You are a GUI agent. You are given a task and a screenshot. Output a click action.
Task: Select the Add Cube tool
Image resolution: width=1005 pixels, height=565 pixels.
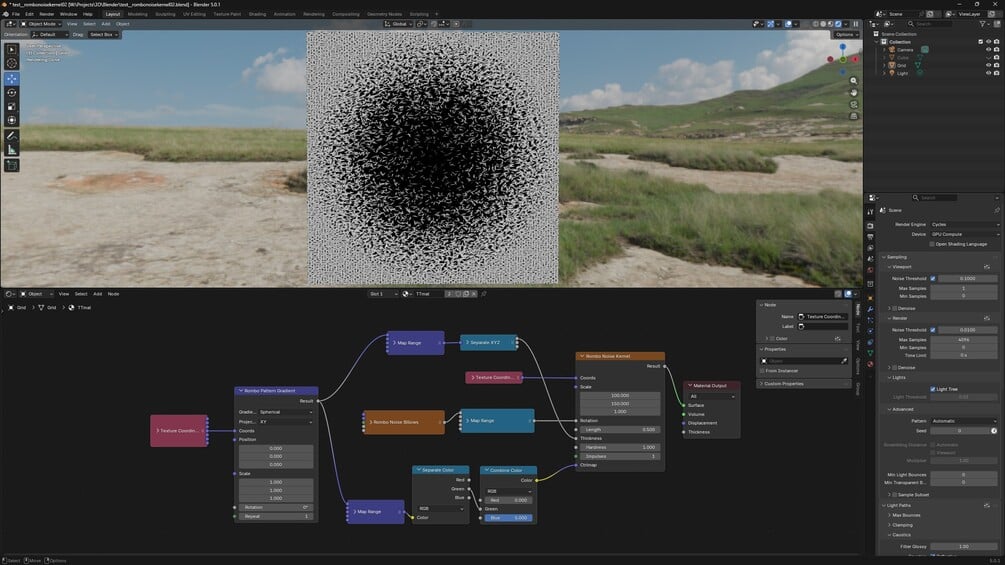pos(12,165)
